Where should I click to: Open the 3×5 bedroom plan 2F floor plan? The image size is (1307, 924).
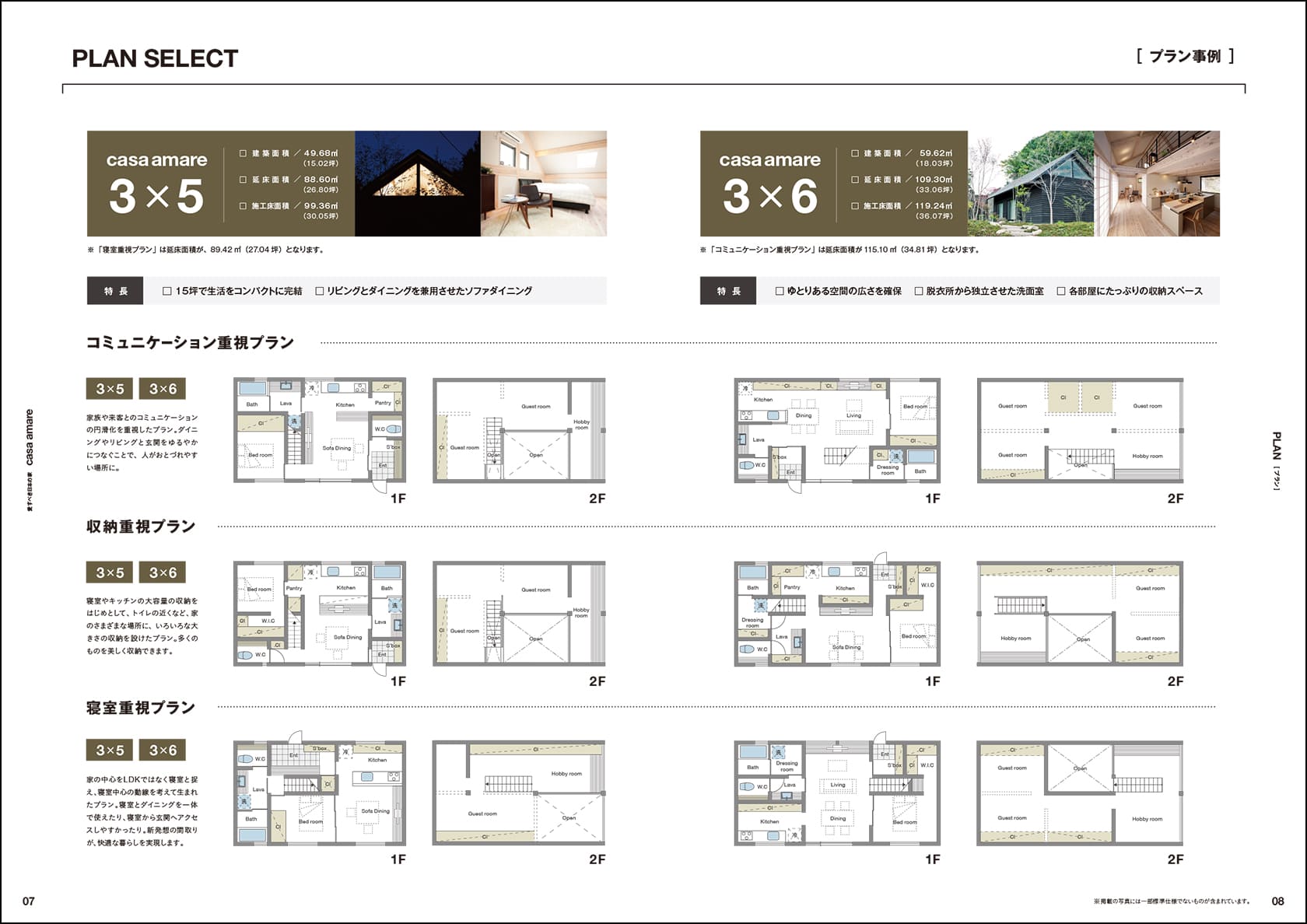[519, 793]
